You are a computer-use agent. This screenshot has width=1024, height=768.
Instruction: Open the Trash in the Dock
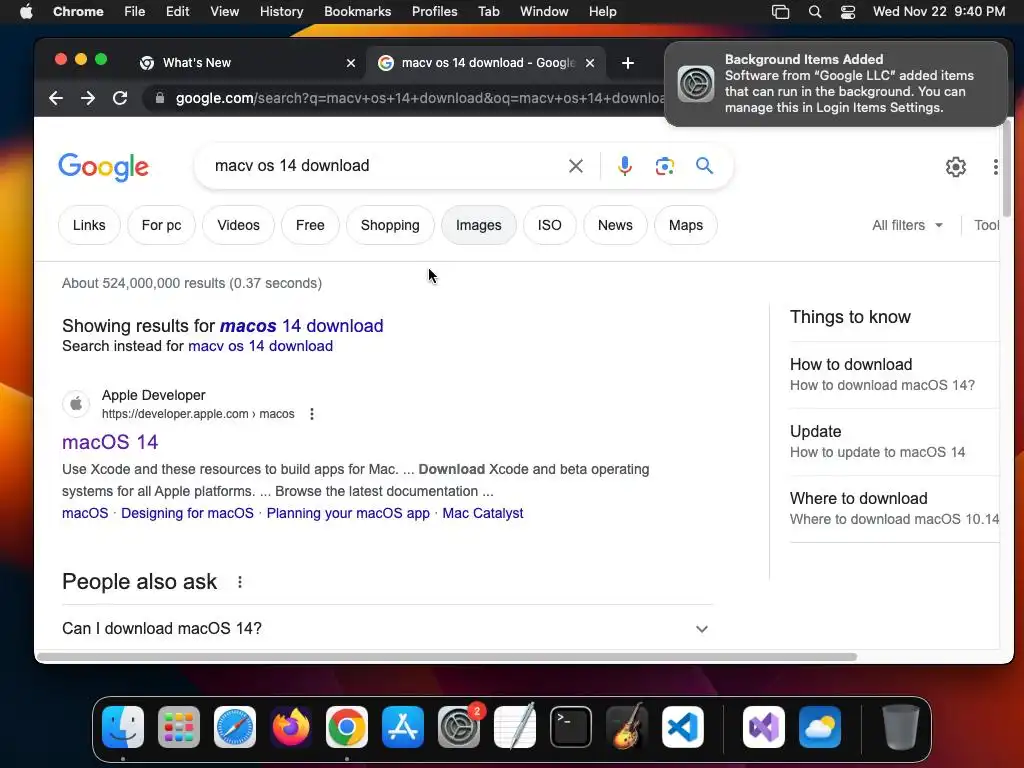click(901, 727)
